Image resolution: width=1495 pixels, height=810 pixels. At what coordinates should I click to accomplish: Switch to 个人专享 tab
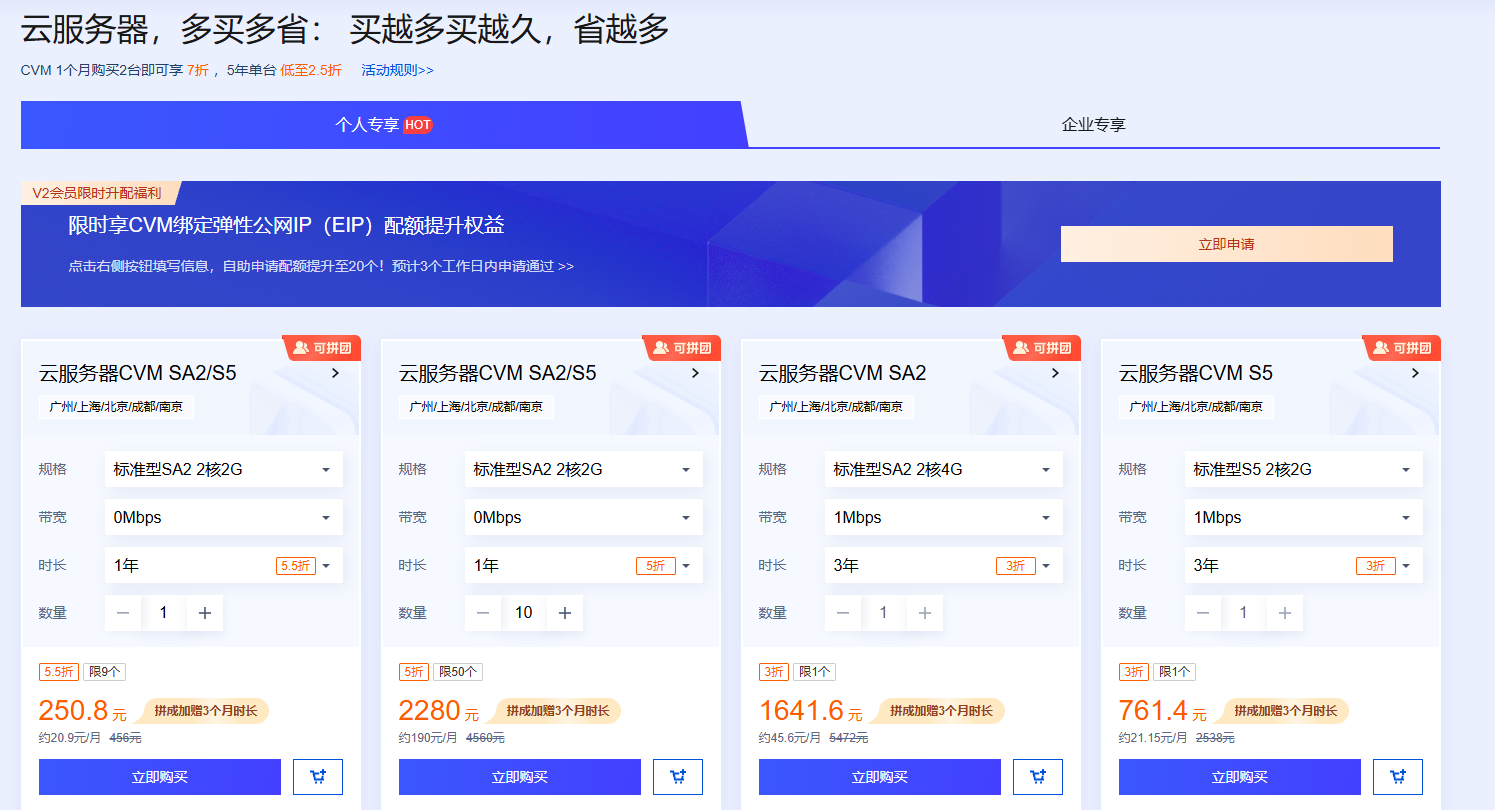[384, 125]
